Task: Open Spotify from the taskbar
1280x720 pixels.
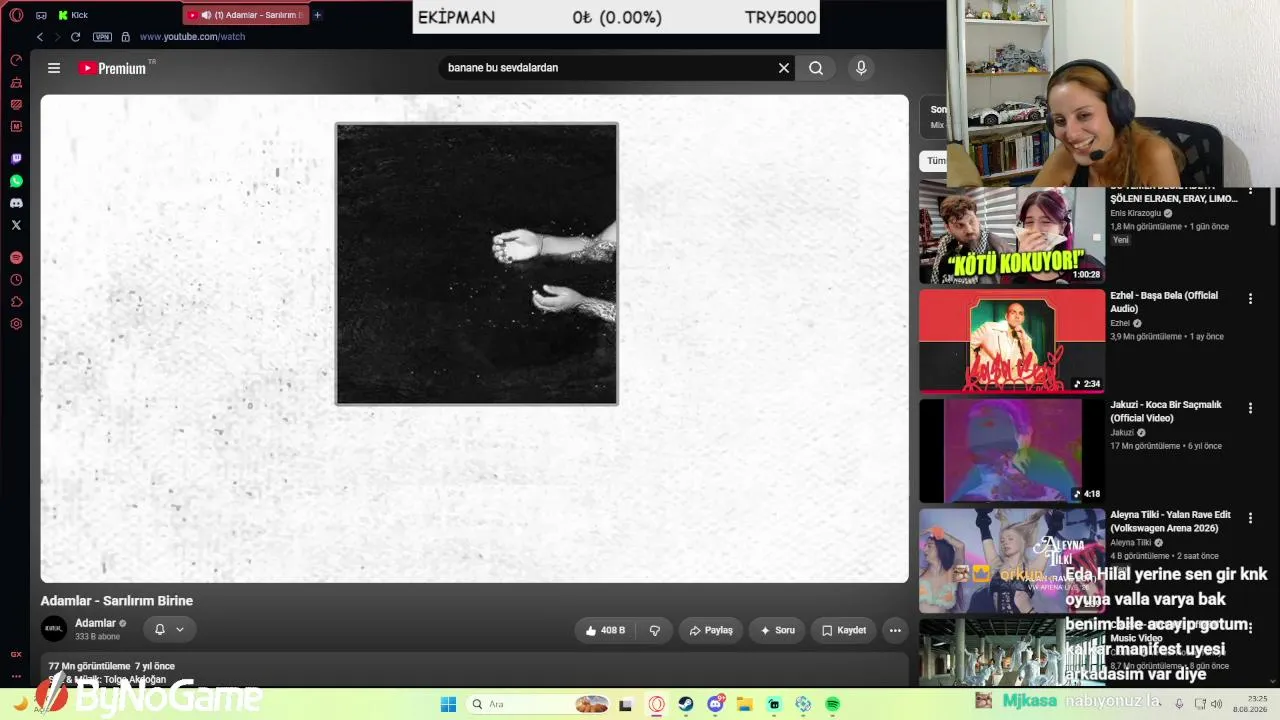Action: pos(833,704)
